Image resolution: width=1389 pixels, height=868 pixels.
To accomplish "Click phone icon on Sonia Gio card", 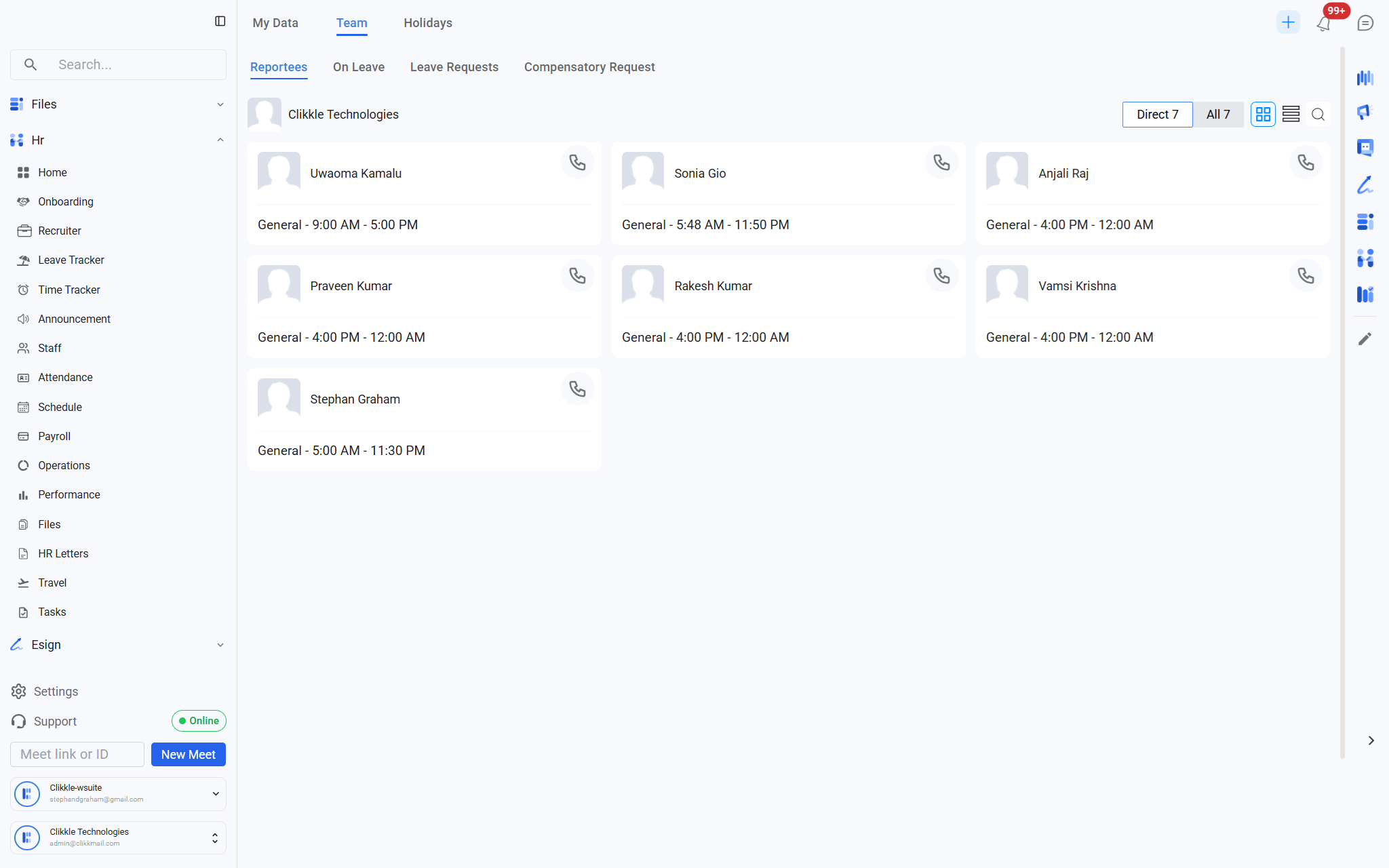I will click(x=941, y=163).
